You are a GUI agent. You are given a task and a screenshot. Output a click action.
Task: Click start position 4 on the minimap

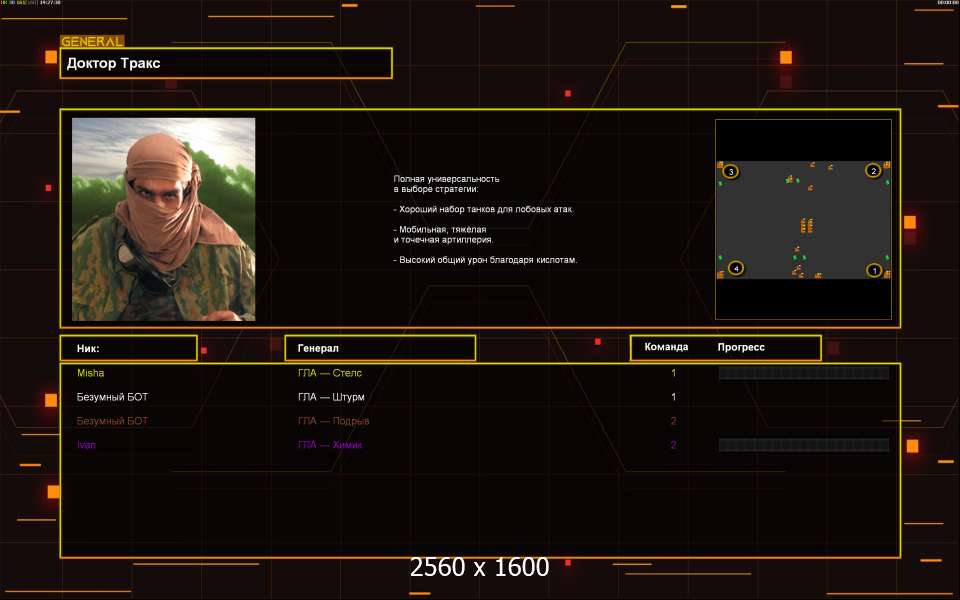(735, 268)
